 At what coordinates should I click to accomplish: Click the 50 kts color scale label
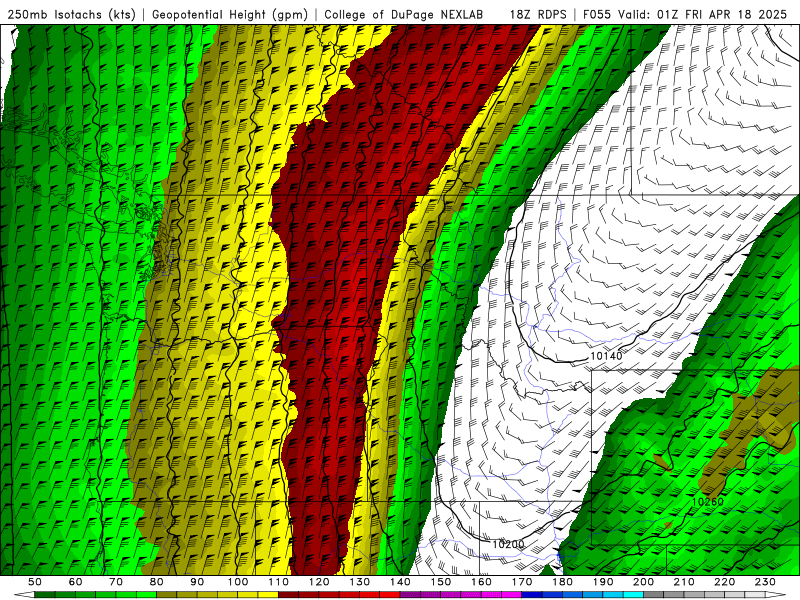tap(35, 582)
